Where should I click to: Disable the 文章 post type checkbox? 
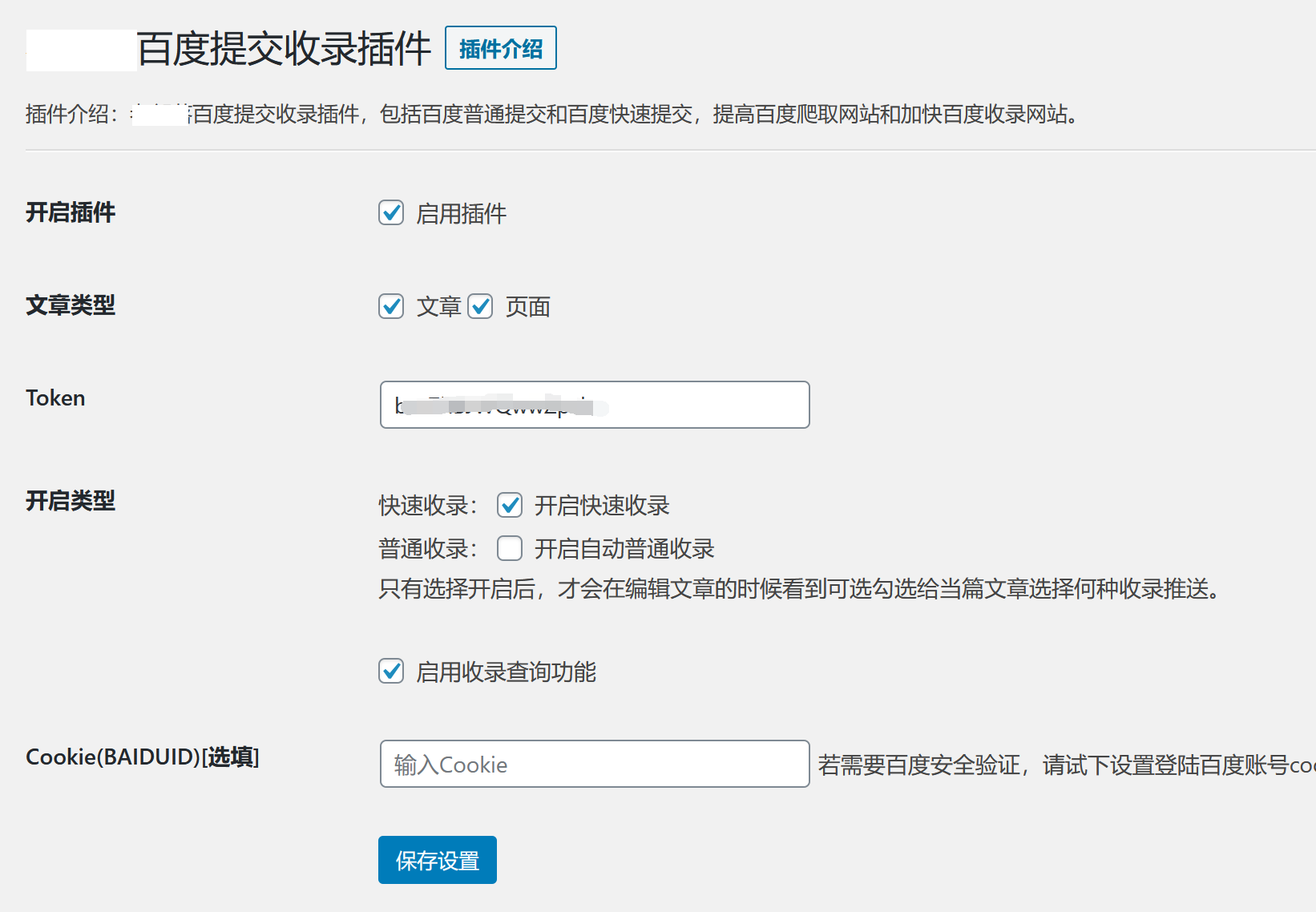[391, 306]
